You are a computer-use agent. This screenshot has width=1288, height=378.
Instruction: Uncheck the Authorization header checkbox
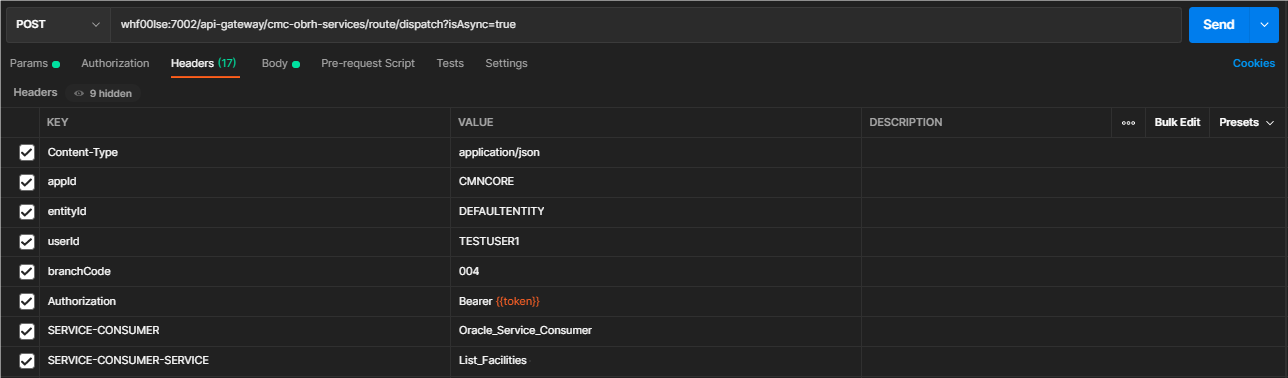pyautogui.click(x=27, y=301)
